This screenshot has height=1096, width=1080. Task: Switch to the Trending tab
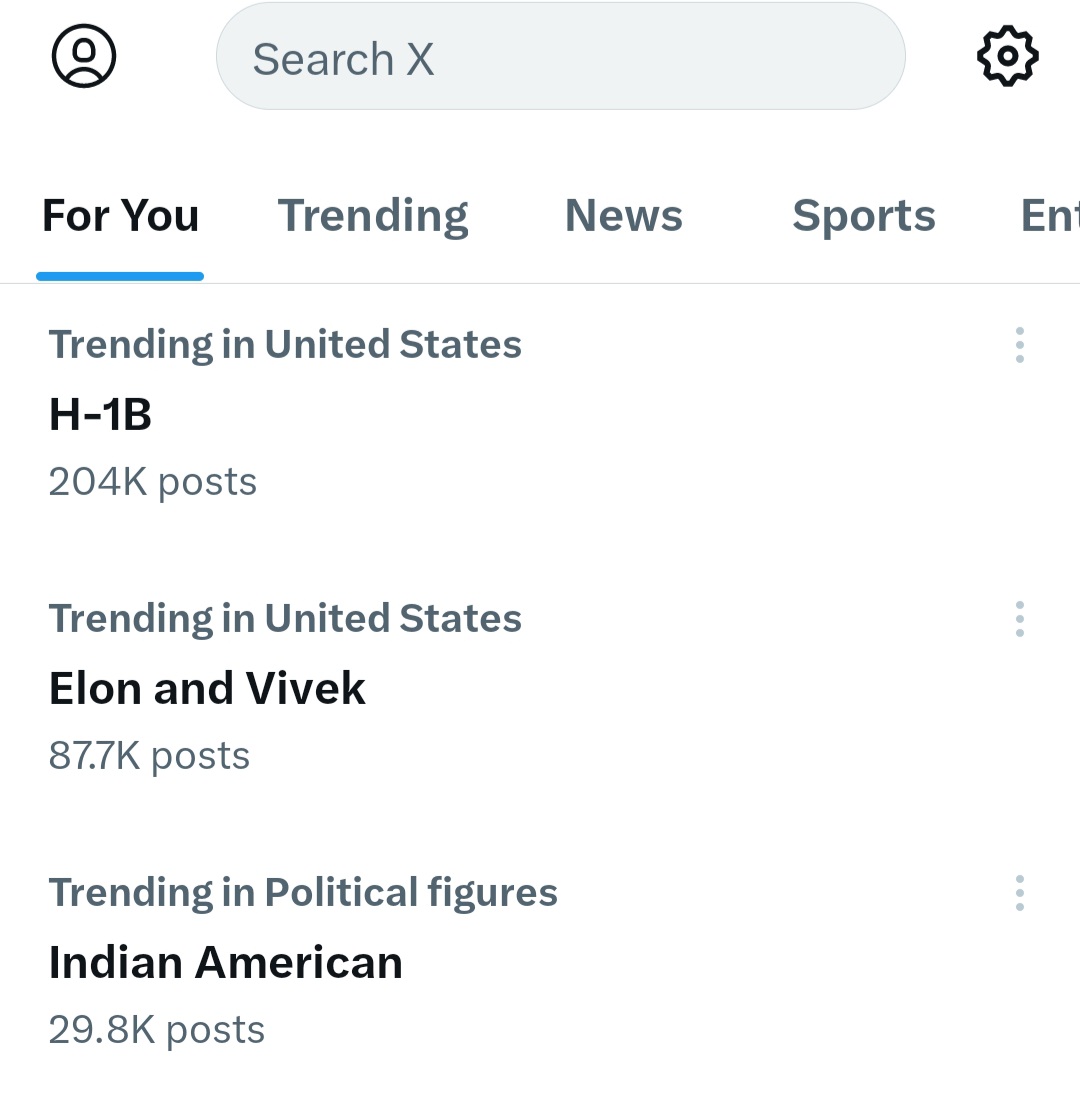click(373, 216)
